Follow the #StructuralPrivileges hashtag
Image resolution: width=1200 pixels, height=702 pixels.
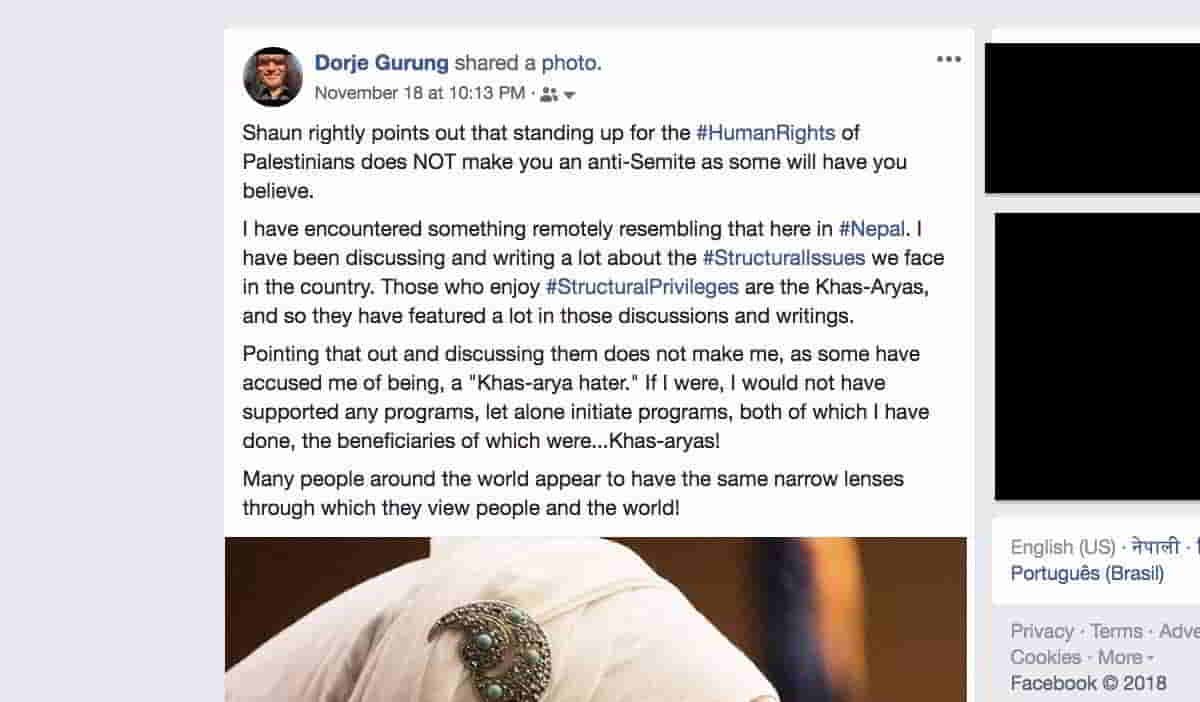point(641,287)
